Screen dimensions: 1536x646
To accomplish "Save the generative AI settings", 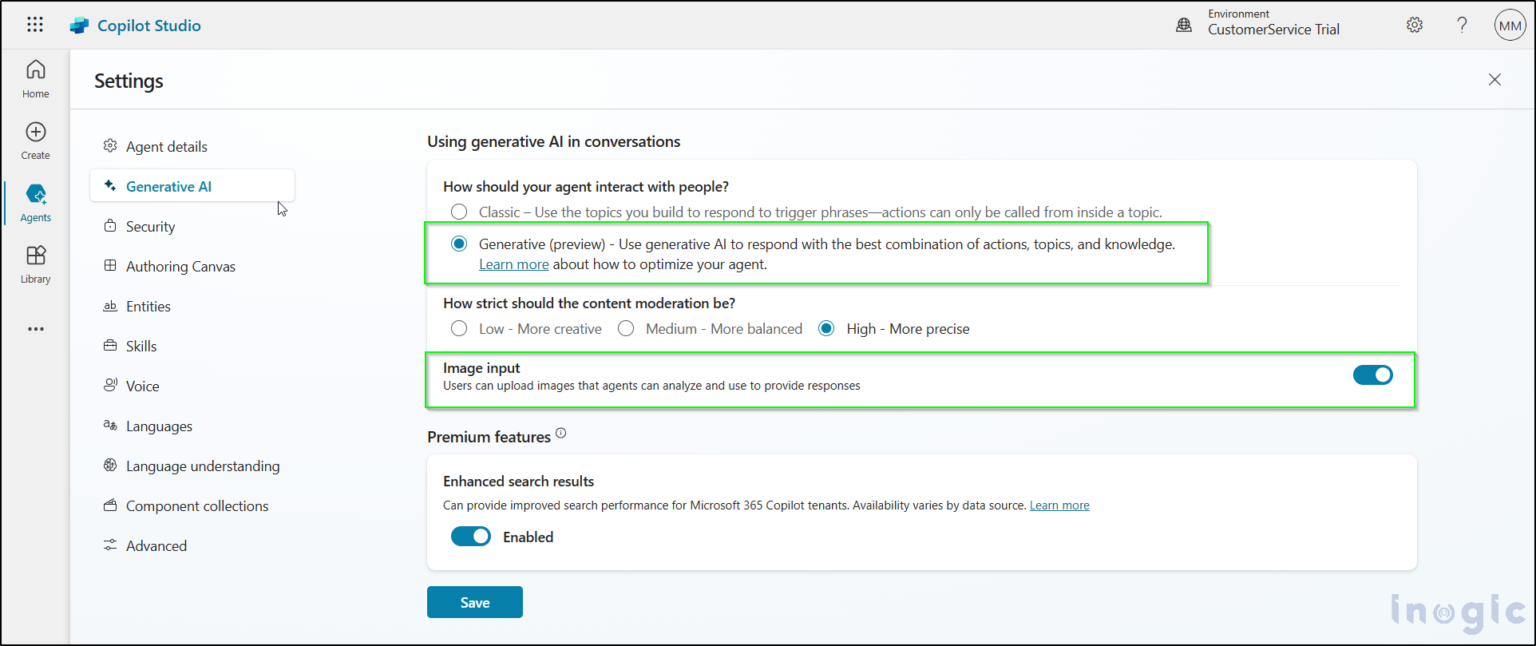I will (x=474, y=602).
